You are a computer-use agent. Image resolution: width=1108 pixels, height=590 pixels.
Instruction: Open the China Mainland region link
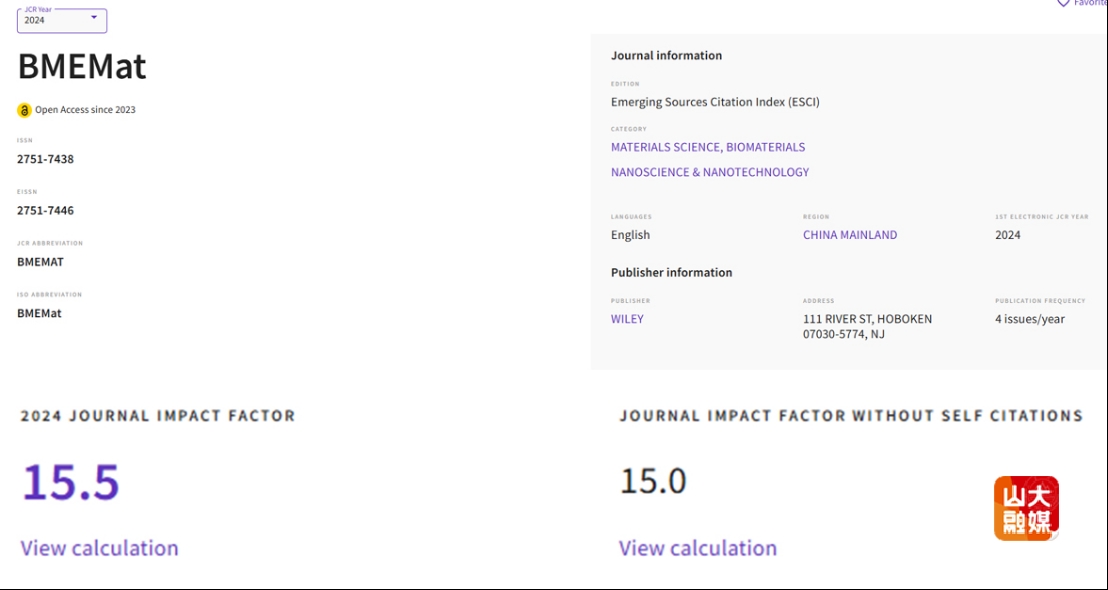[x=850, y=235]
